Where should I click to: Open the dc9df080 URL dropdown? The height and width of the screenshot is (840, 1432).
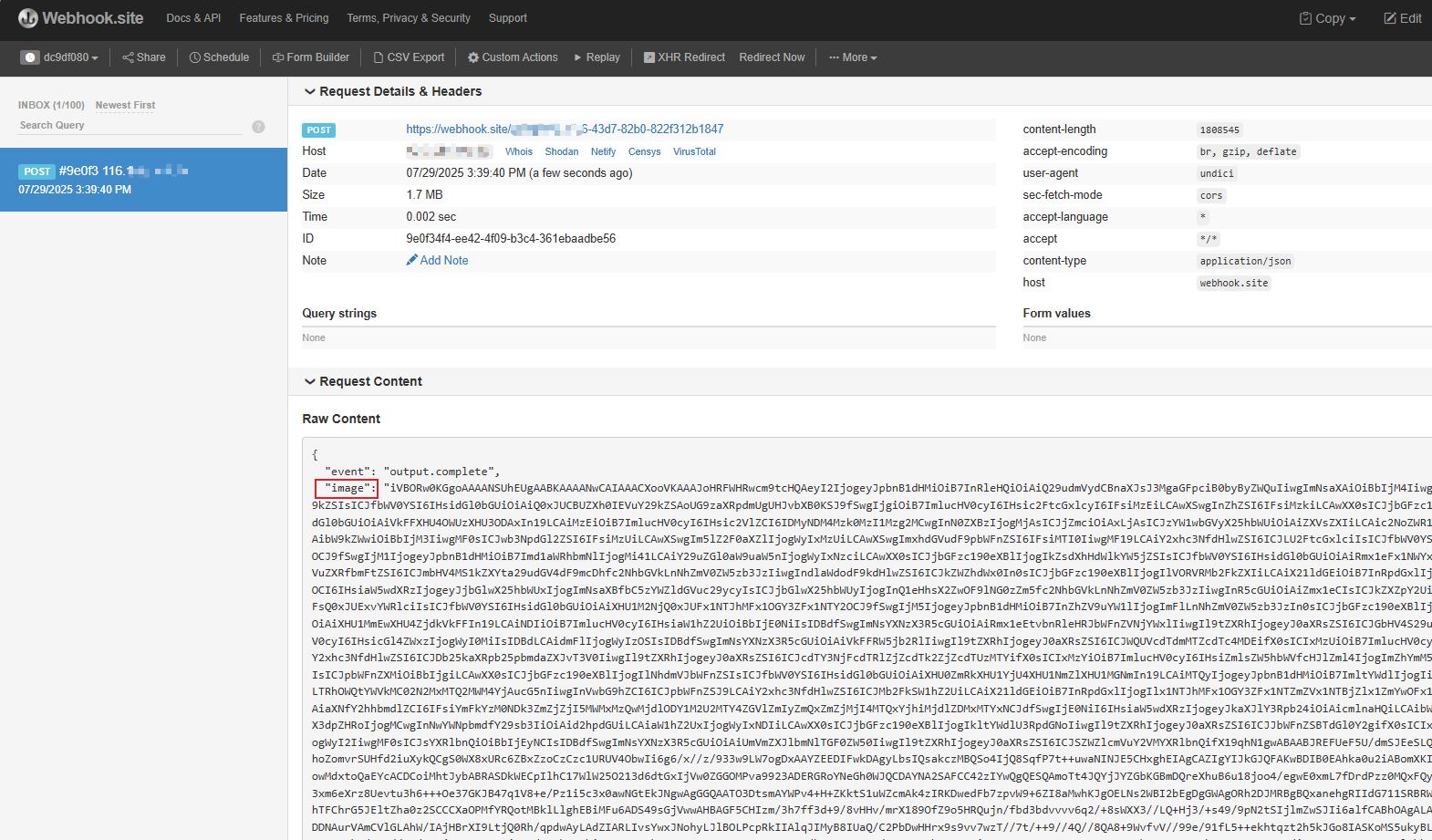60,57
